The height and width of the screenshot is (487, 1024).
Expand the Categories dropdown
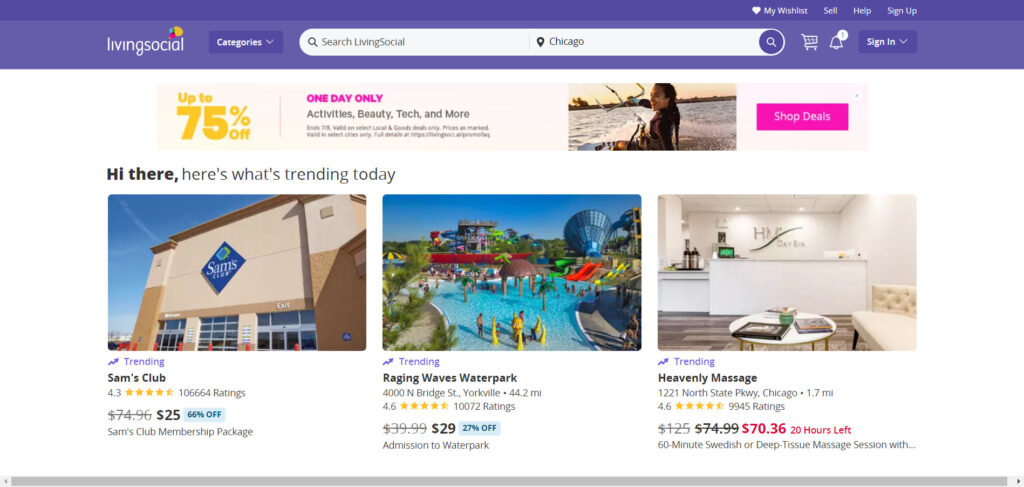tap(245, 42)
